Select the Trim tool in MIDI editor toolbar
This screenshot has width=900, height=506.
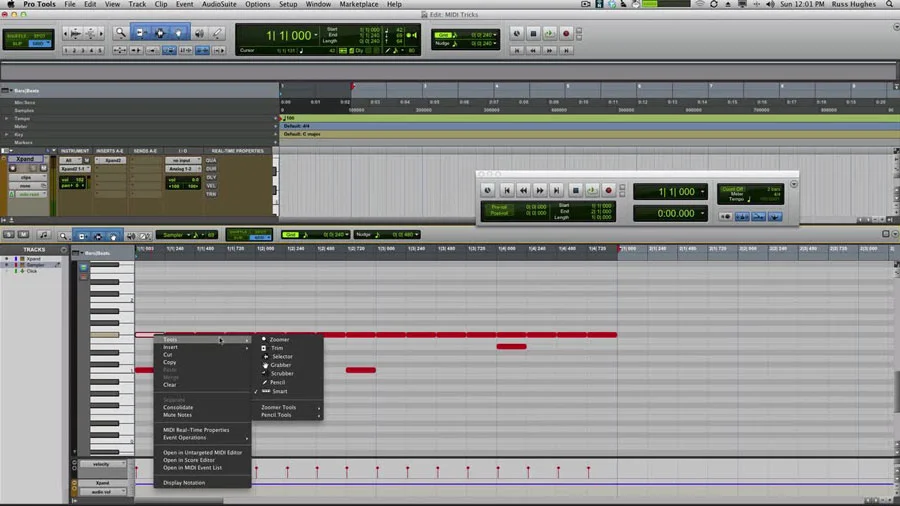click(x=82, y=236)
